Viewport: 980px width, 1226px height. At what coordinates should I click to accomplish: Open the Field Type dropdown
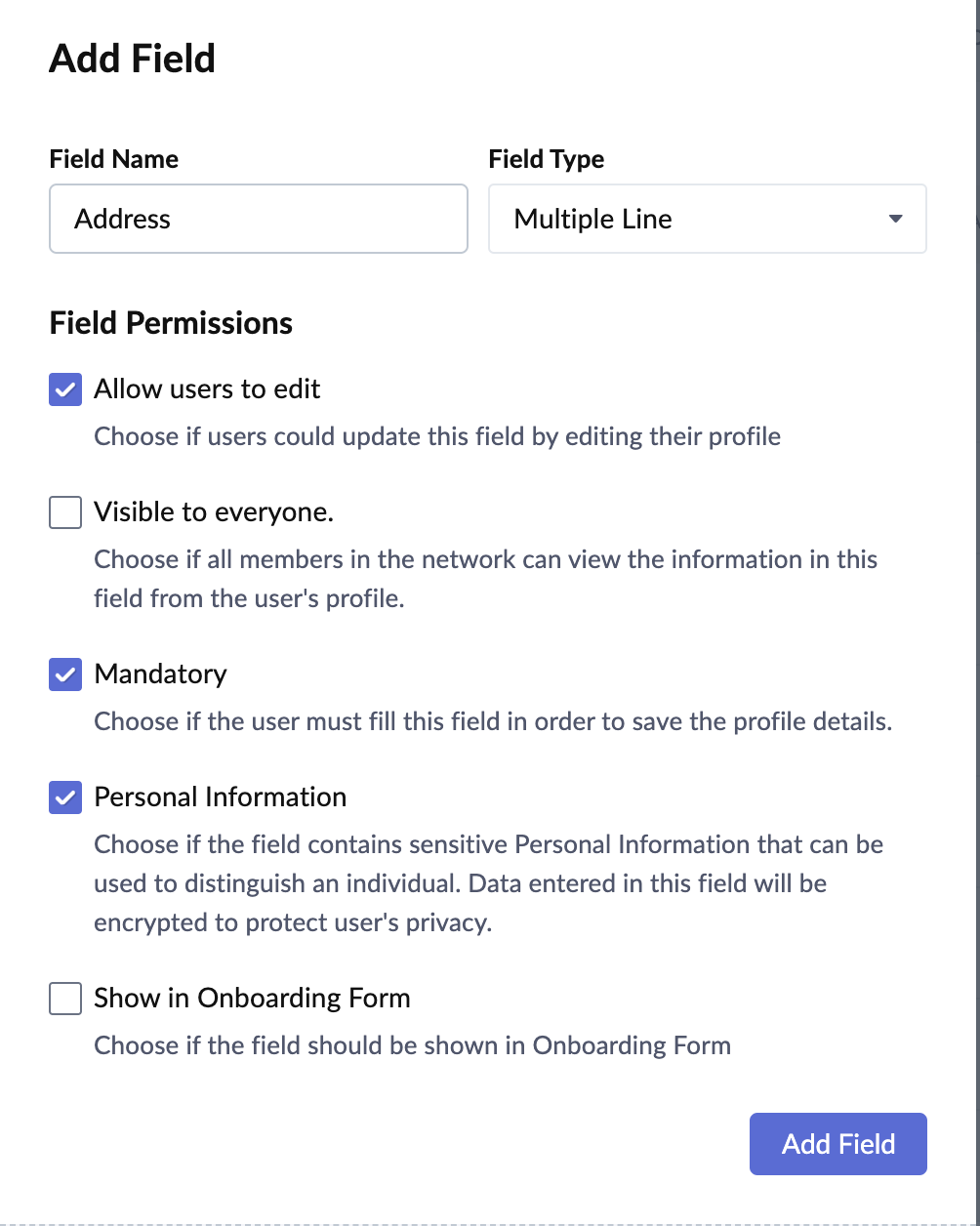(x=707, y=219)
